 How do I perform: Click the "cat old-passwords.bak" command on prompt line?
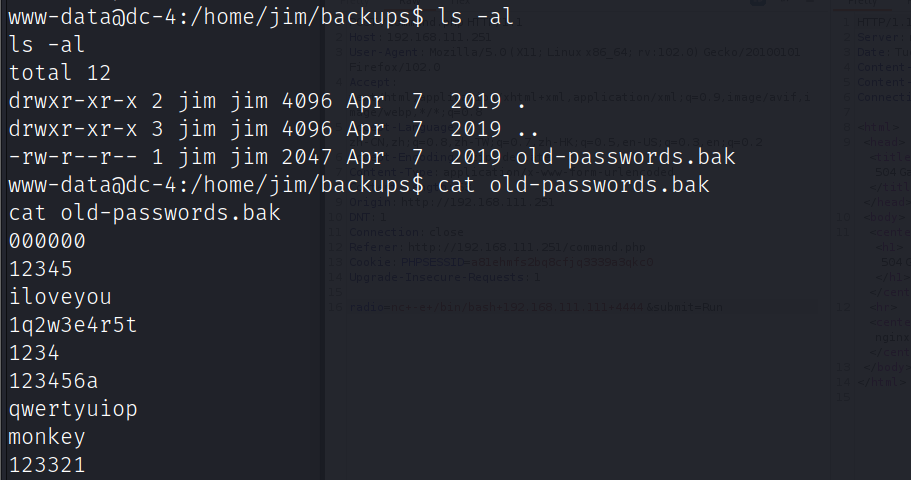pyautogui.click(x=567, y=185)
